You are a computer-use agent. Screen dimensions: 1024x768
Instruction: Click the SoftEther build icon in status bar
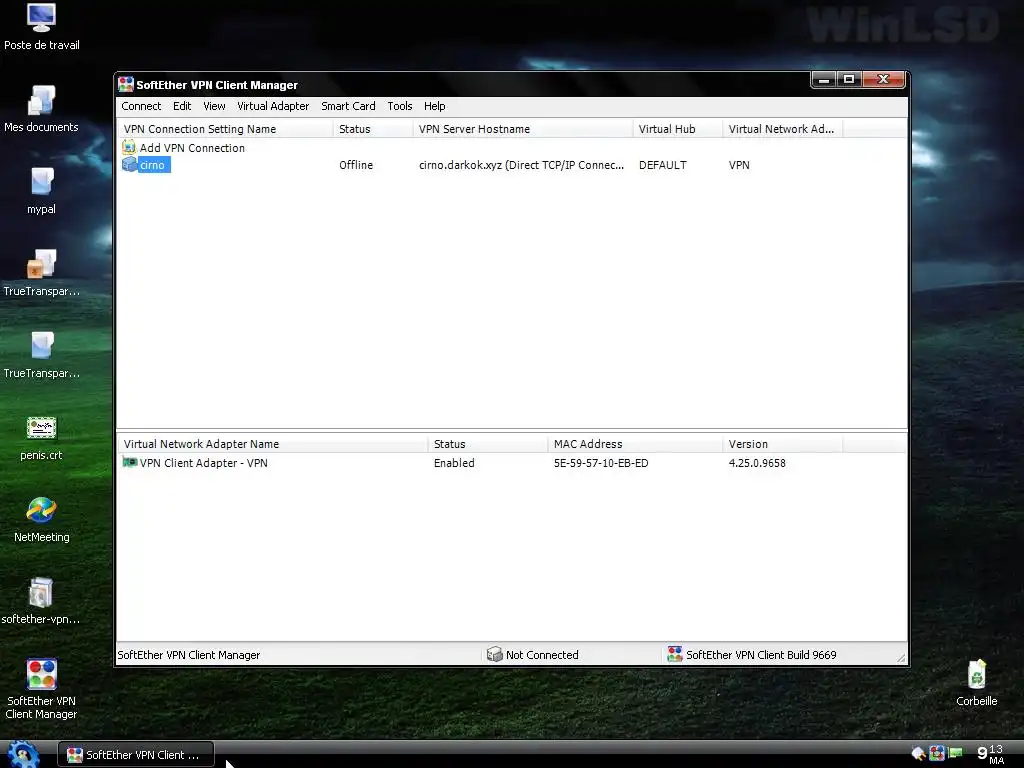click(675, 654)
